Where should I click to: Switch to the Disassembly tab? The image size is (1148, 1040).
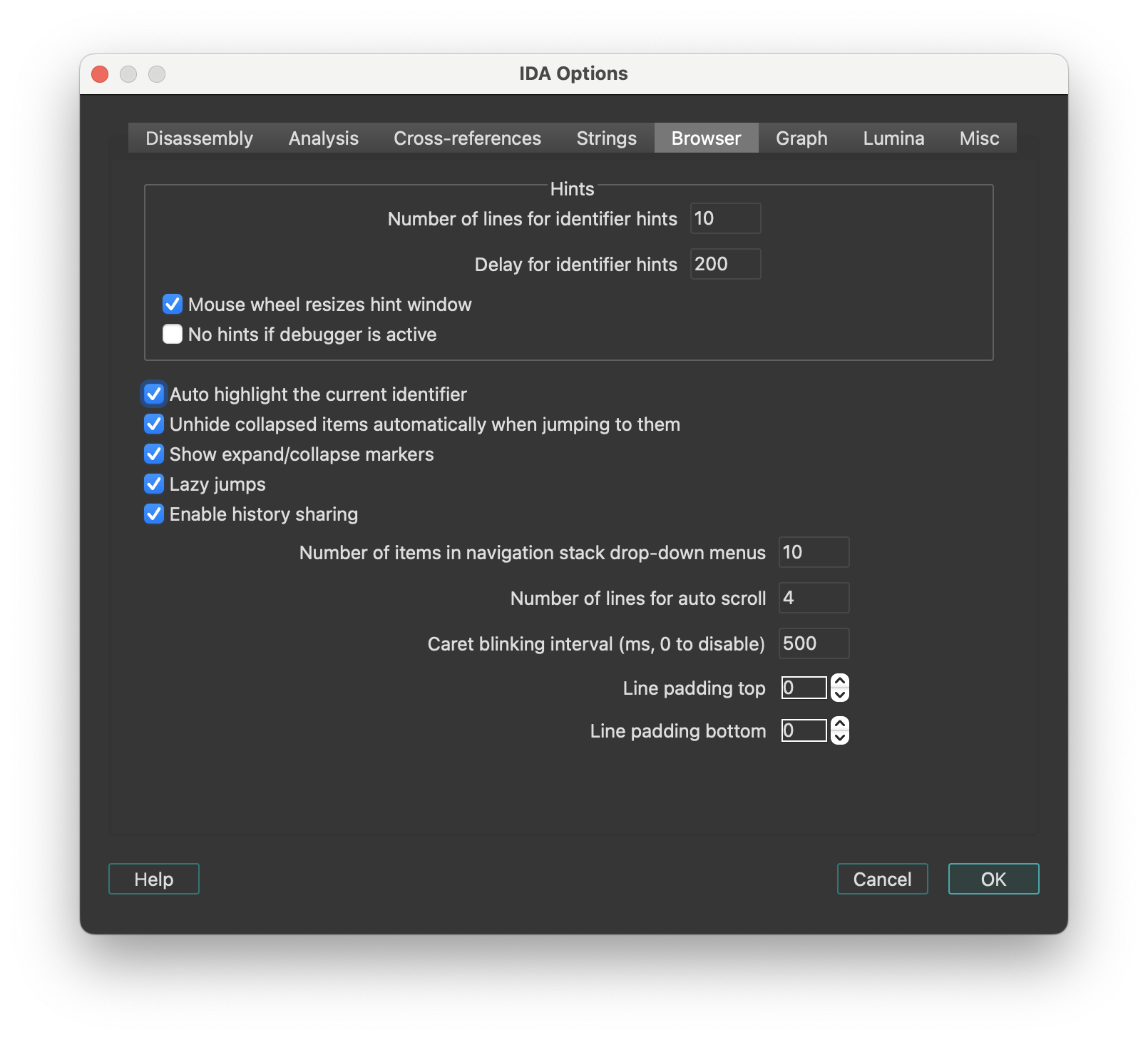[x=199, y=138]
